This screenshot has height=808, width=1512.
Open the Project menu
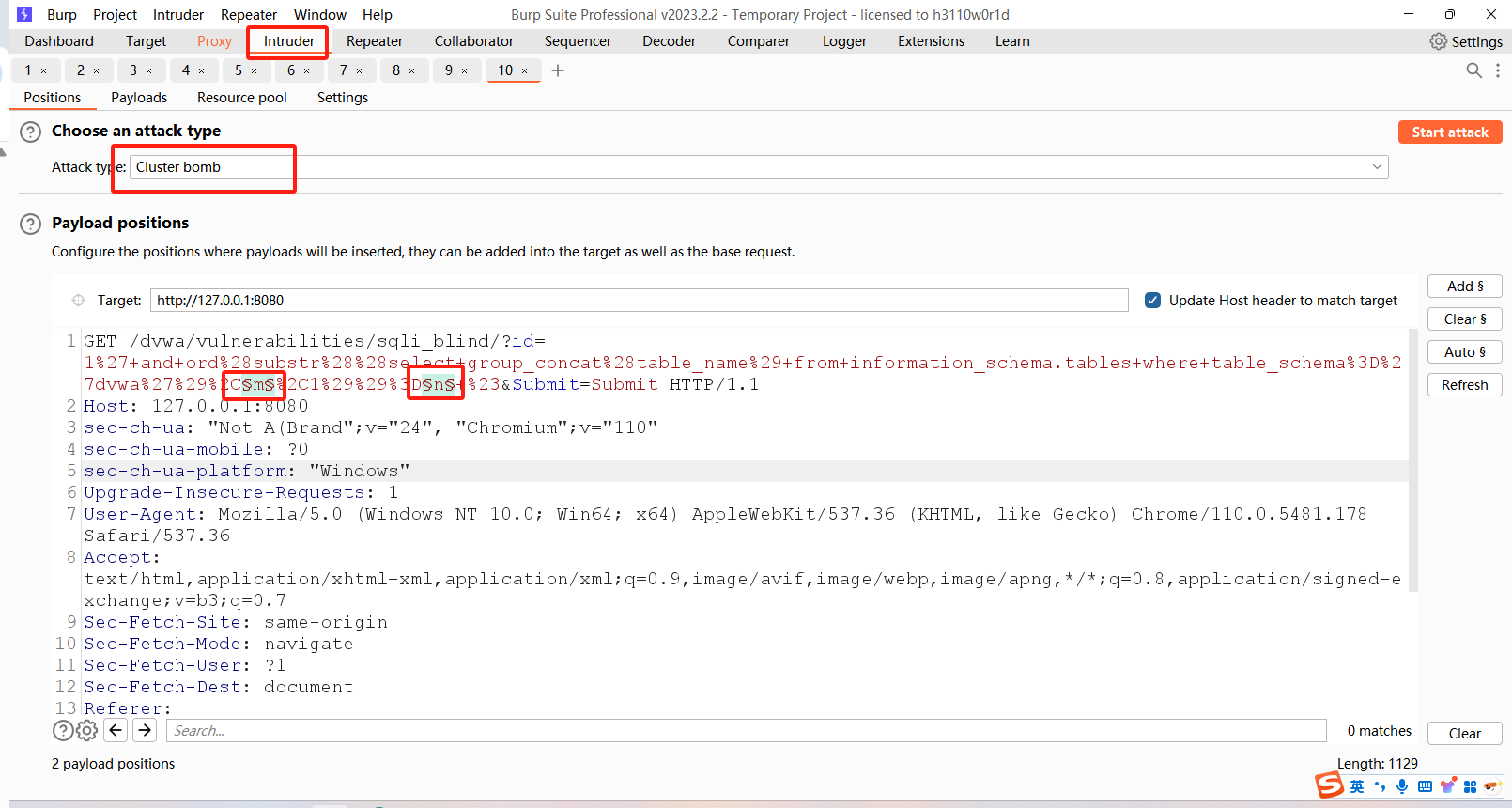coord(115,15)
